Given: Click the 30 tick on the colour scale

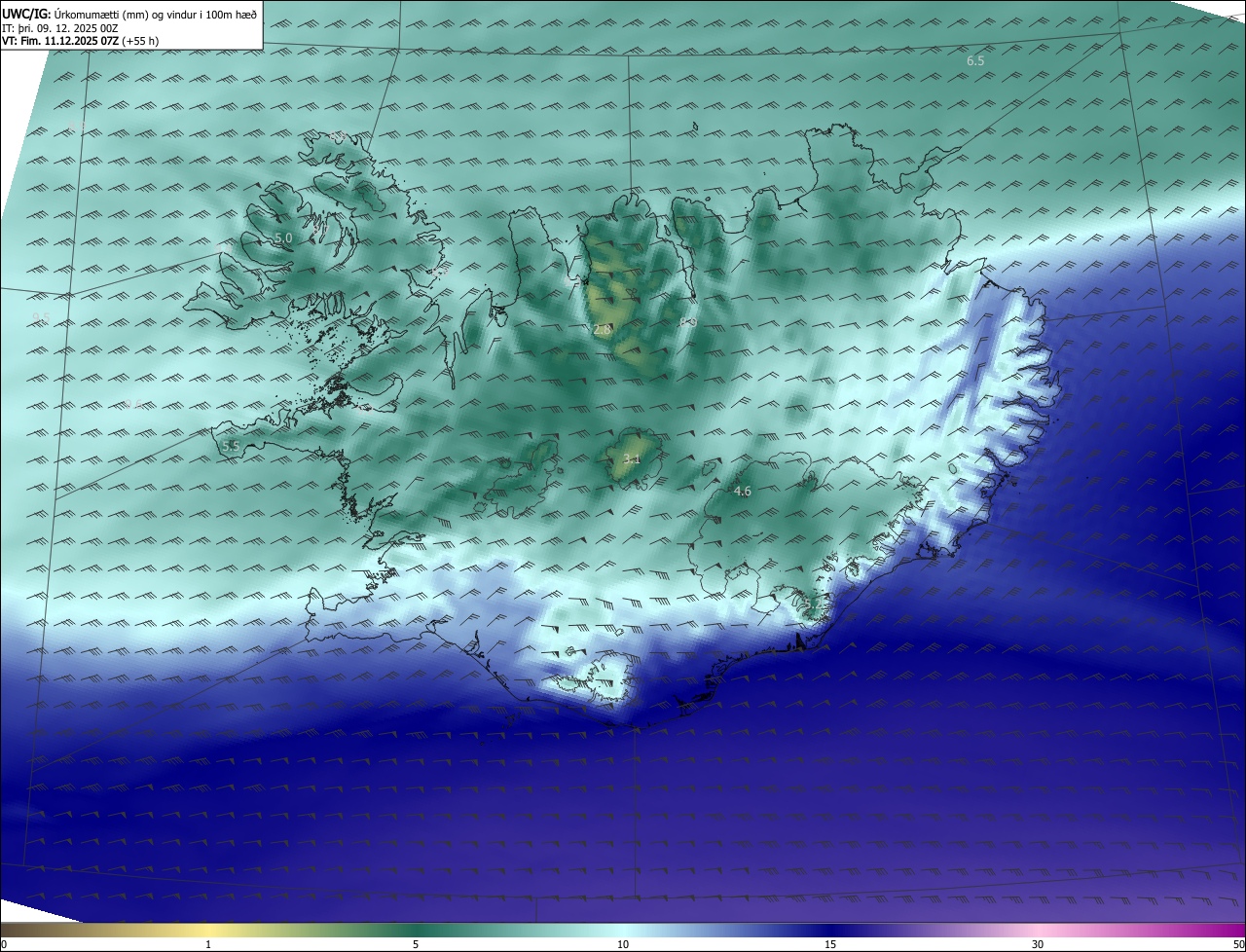Looking at the screenshot, I should (x=1038, y=944).
